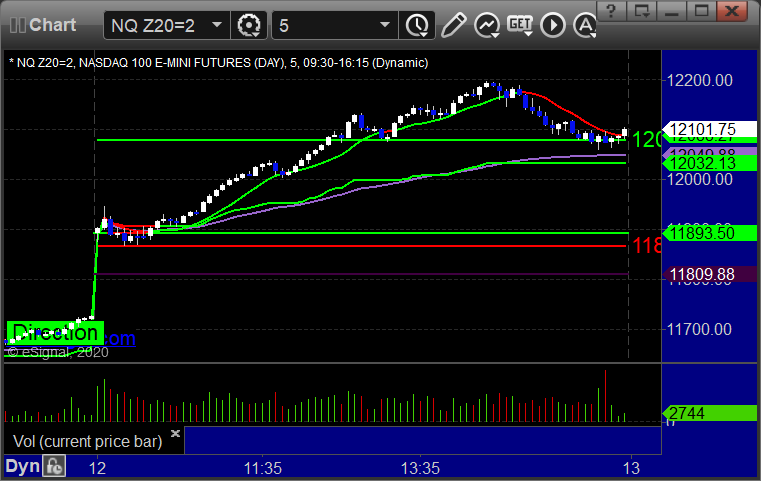Click the 11:35 time axis label
This screenshot has height=481, width=761.
263,468
